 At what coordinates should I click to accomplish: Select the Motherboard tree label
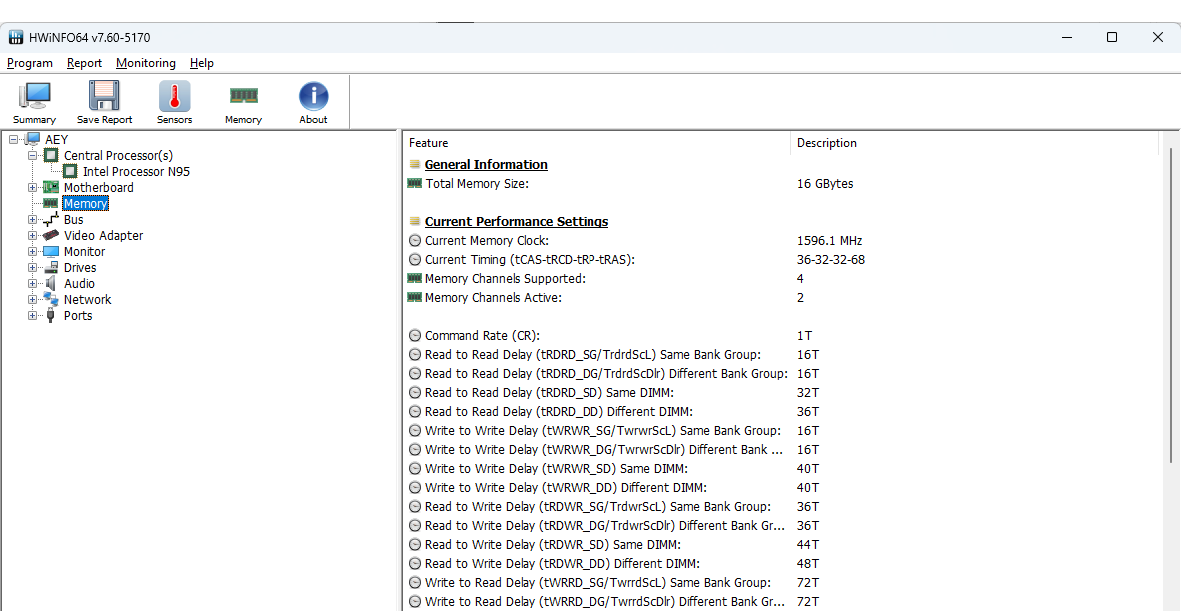[x=99, y=188]
